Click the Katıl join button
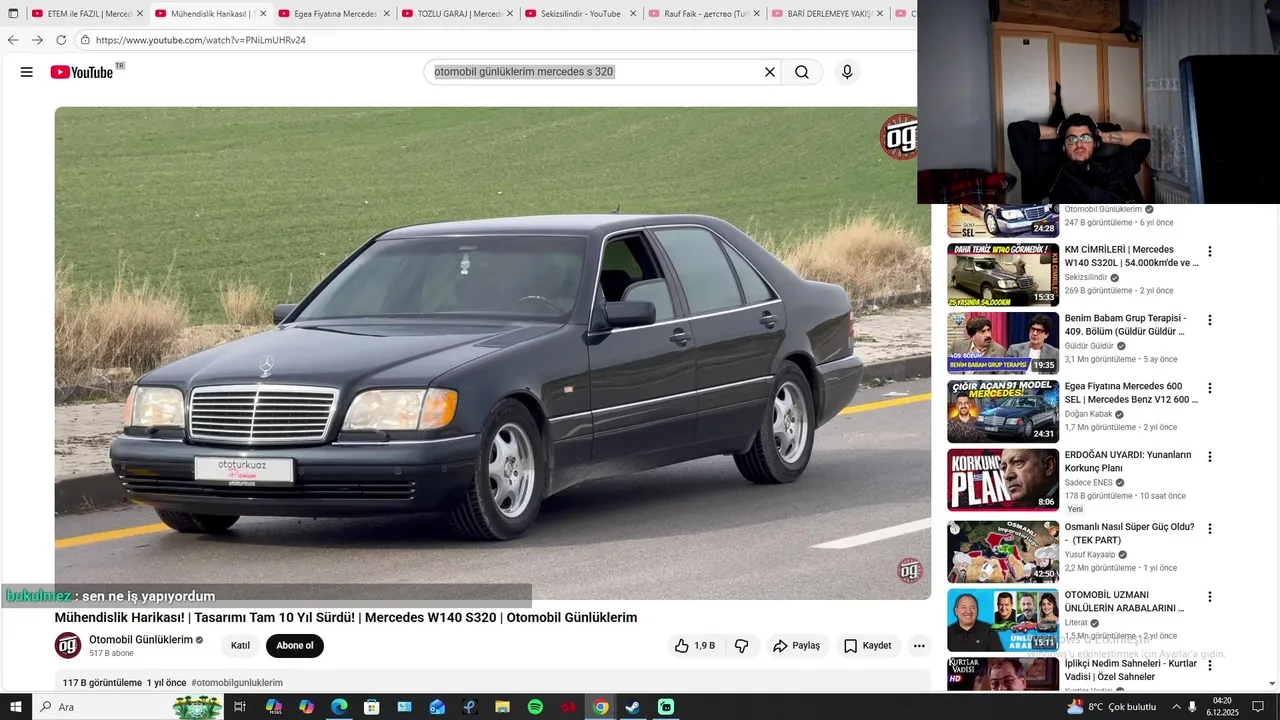This screenshot has width=1280, height=720. 240,646
